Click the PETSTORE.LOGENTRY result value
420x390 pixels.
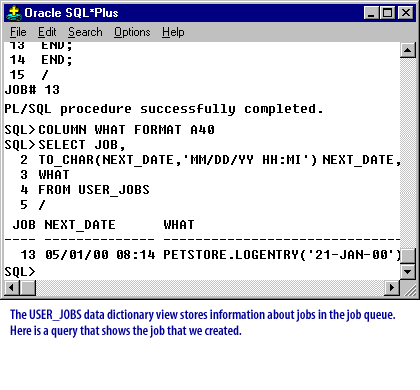[x=282, y=255]
